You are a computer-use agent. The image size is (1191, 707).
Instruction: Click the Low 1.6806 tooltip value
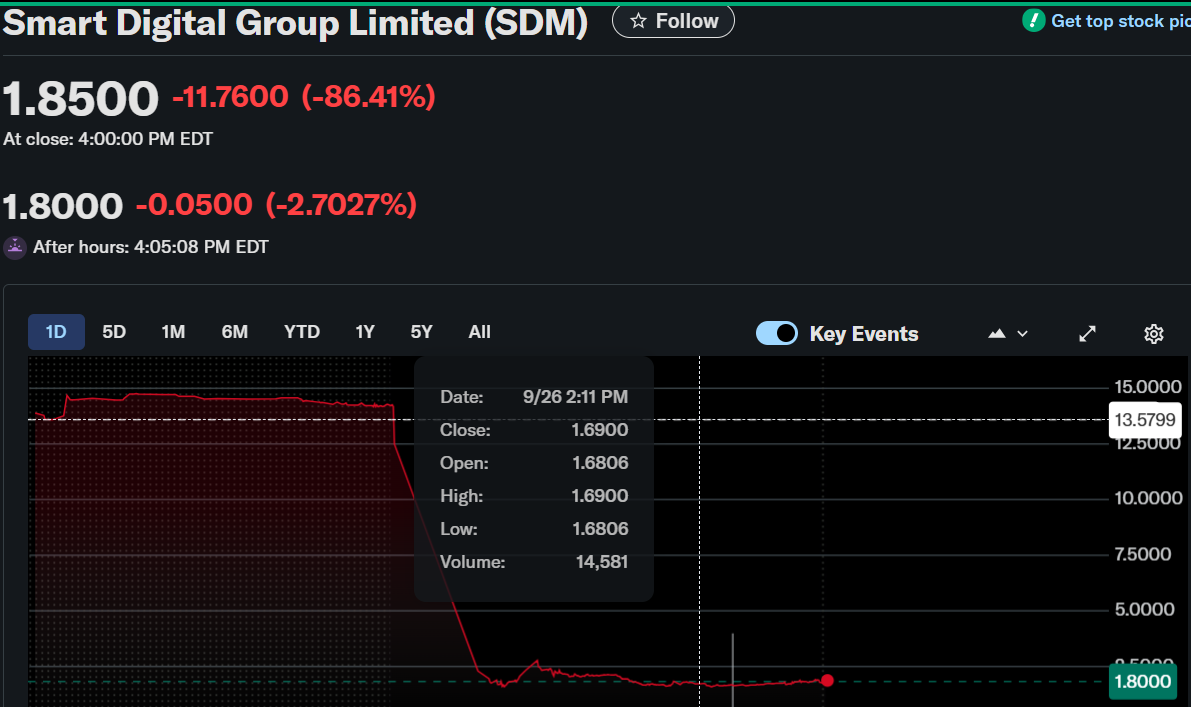[600, 529]
